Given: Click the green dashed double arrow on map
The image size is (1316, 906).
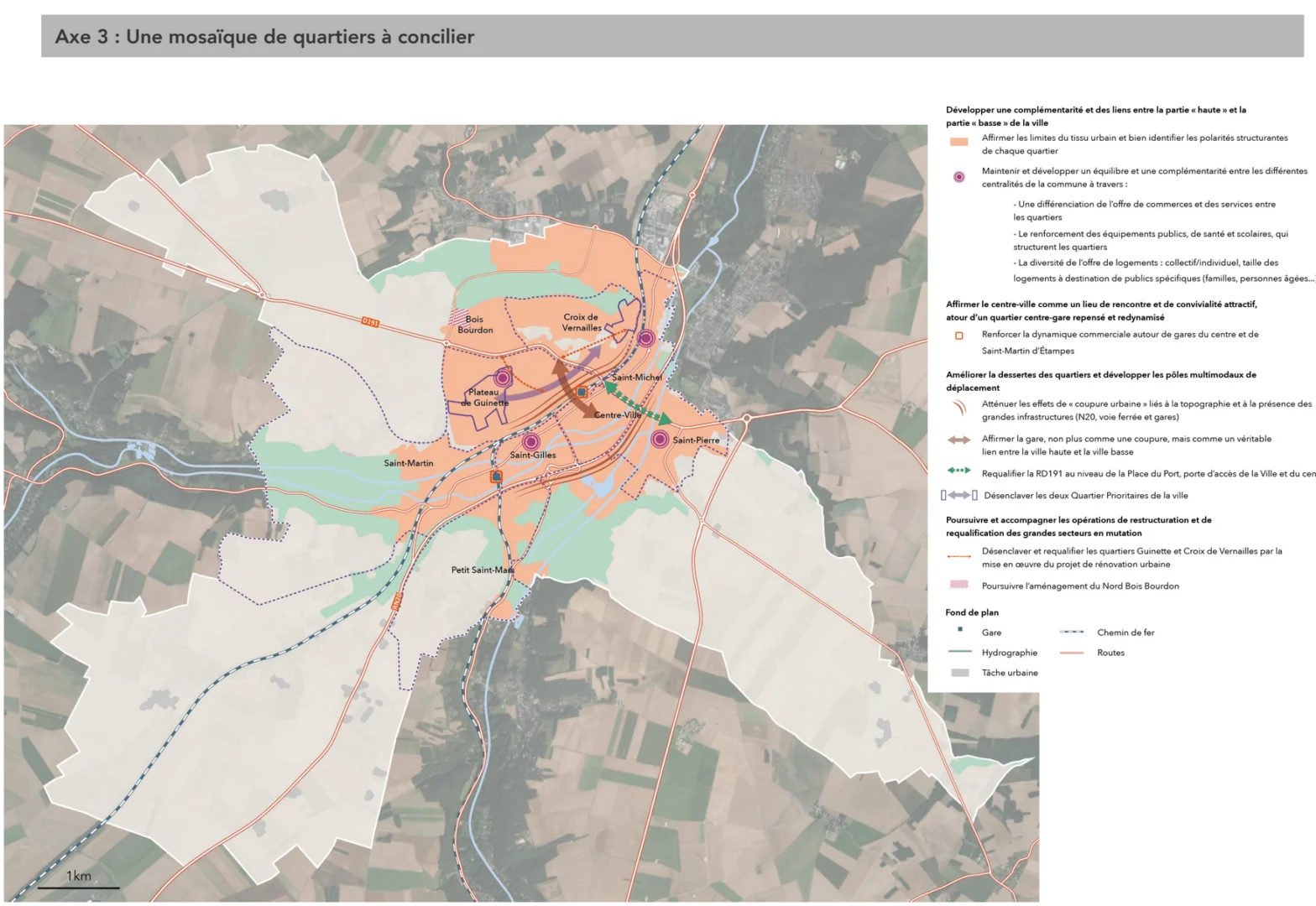Looking at the screenshot, I should [x=637, y=403].
